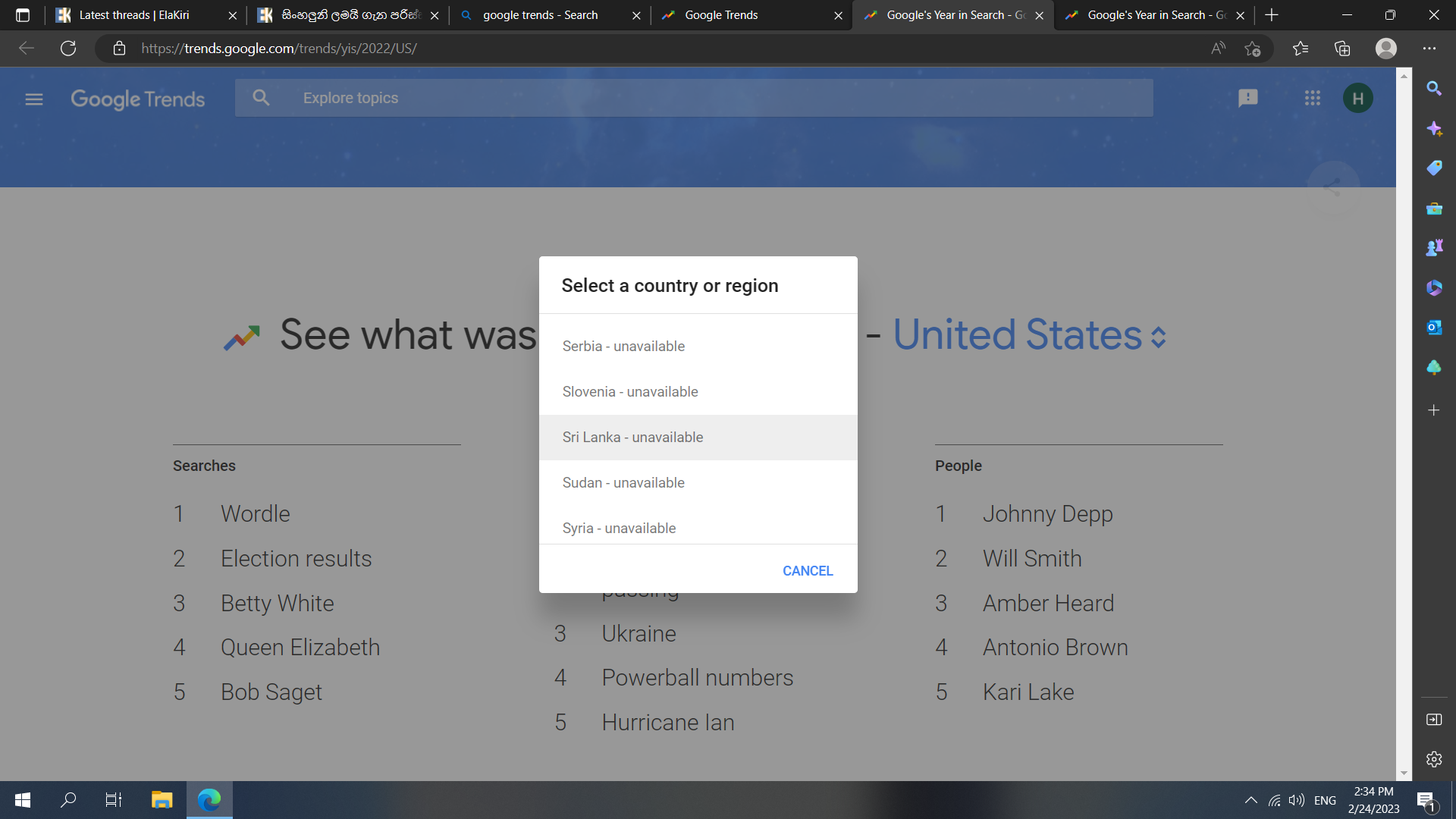Click the browser address bar URL
The width and height of the screenshot is (1456, 819).
pos(279,49)
